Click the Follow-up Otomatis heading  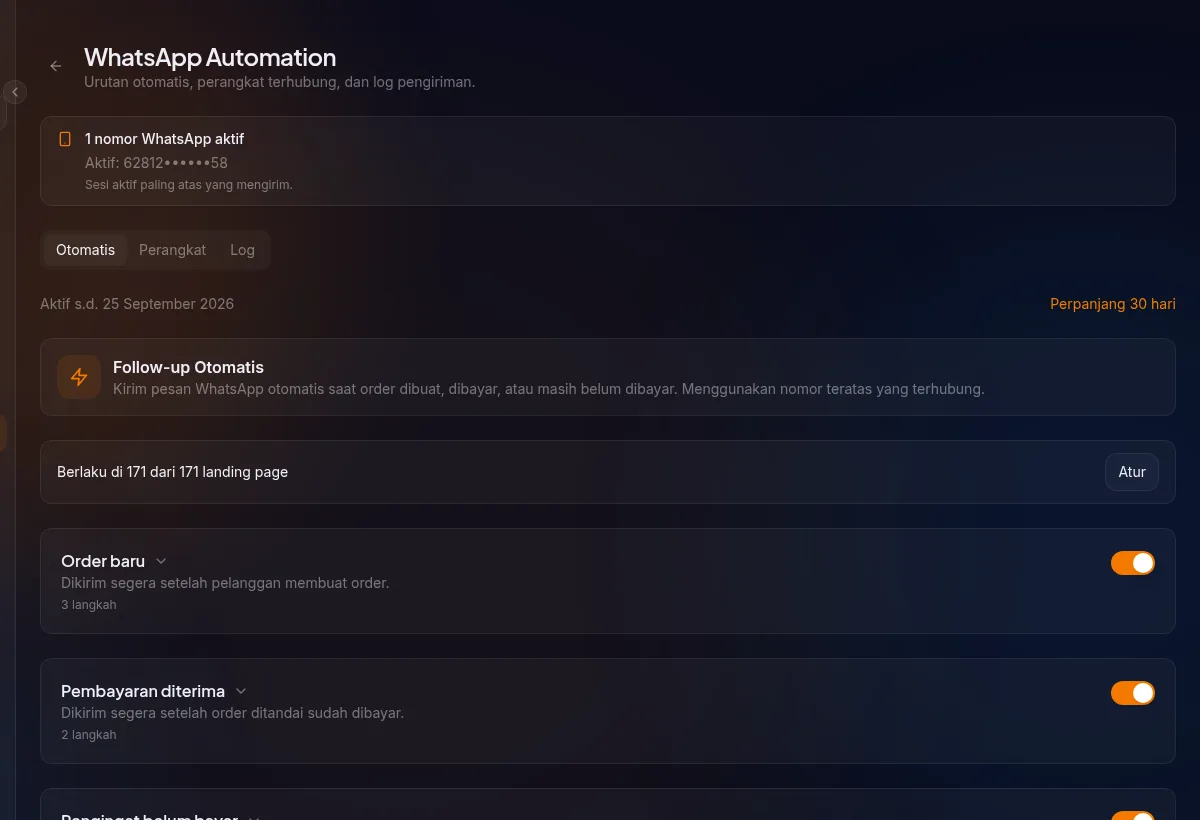pyautogui.click(x=188, y=368)
